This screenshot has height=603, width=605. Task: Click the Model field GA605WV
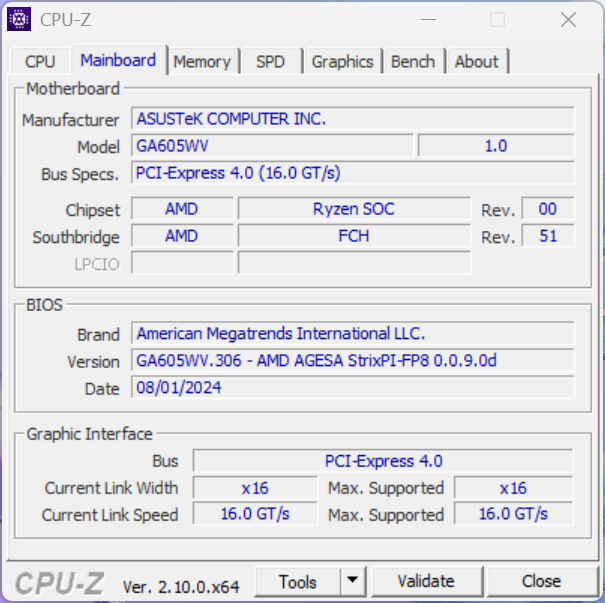click(272, 146)
